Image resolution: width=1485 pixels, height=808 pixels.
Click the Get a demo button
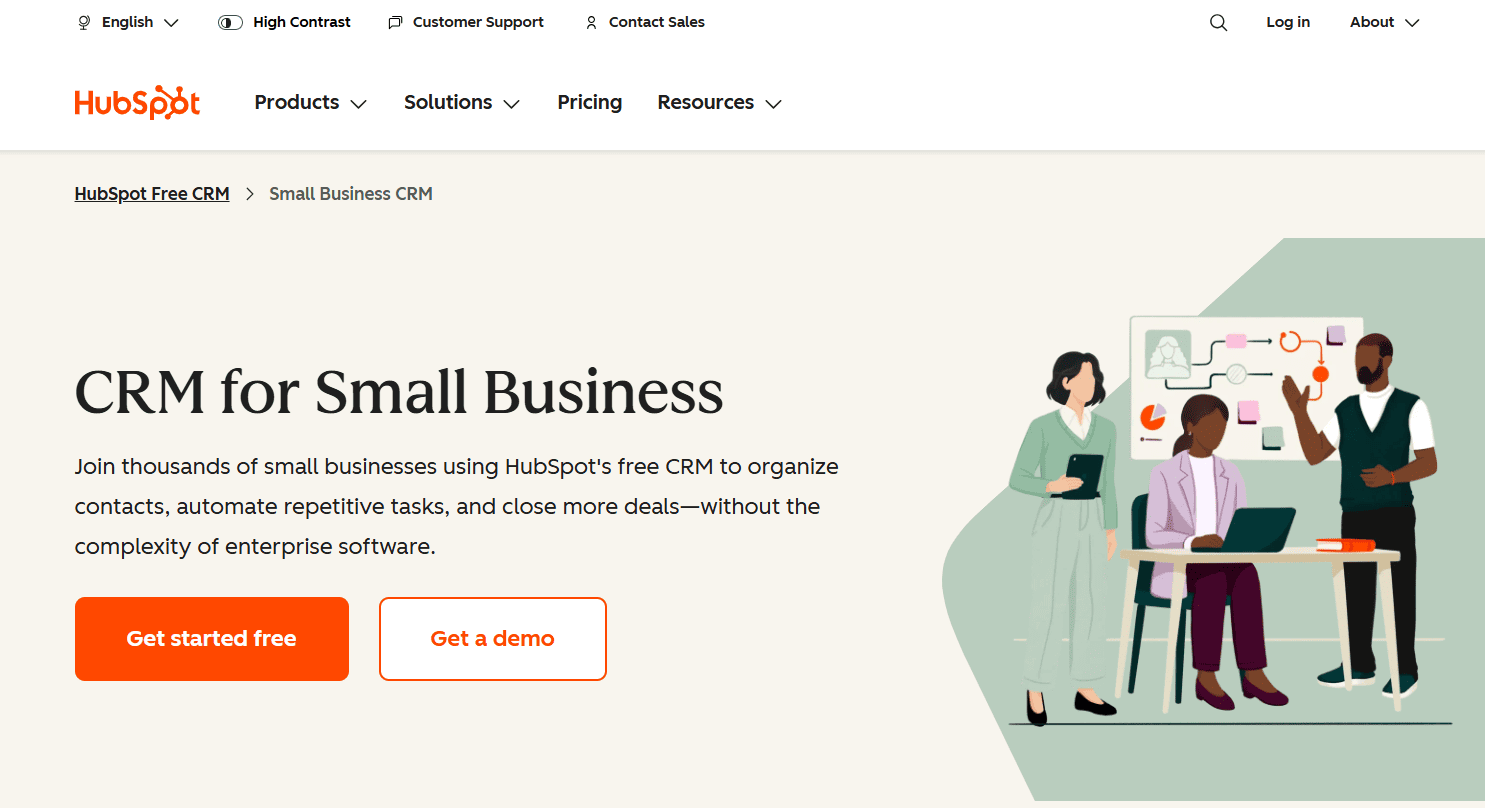(x=493, y=639)
